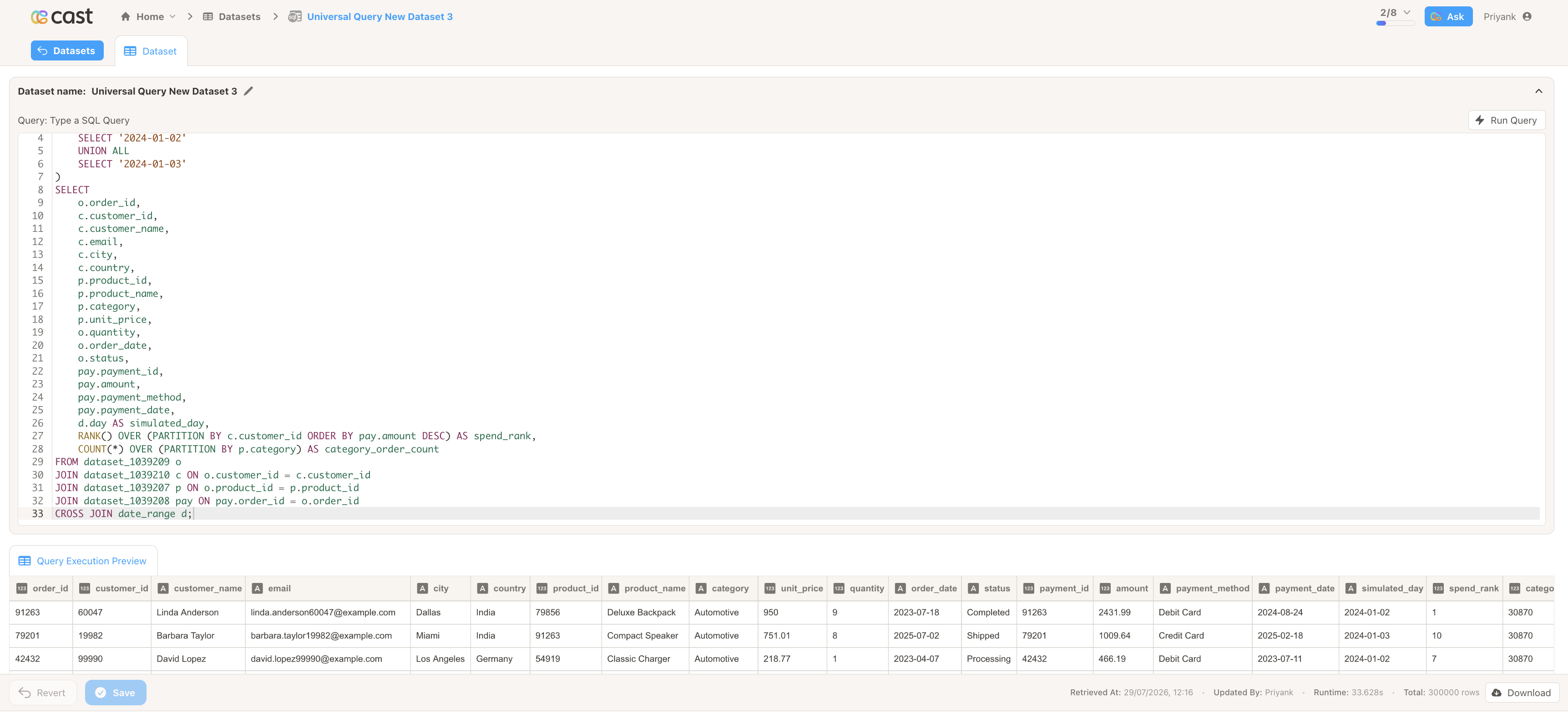Click the numeric type icon on unit_price column
Image resolution: width=1568 pixels, height=713 pixels.
[770, 588]
